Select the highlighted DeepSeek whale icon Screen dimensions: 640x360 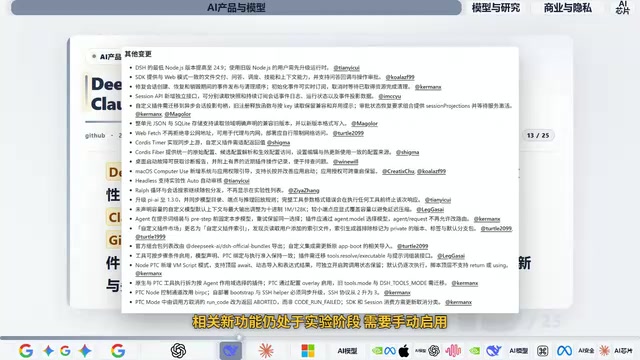pos(231,351)
